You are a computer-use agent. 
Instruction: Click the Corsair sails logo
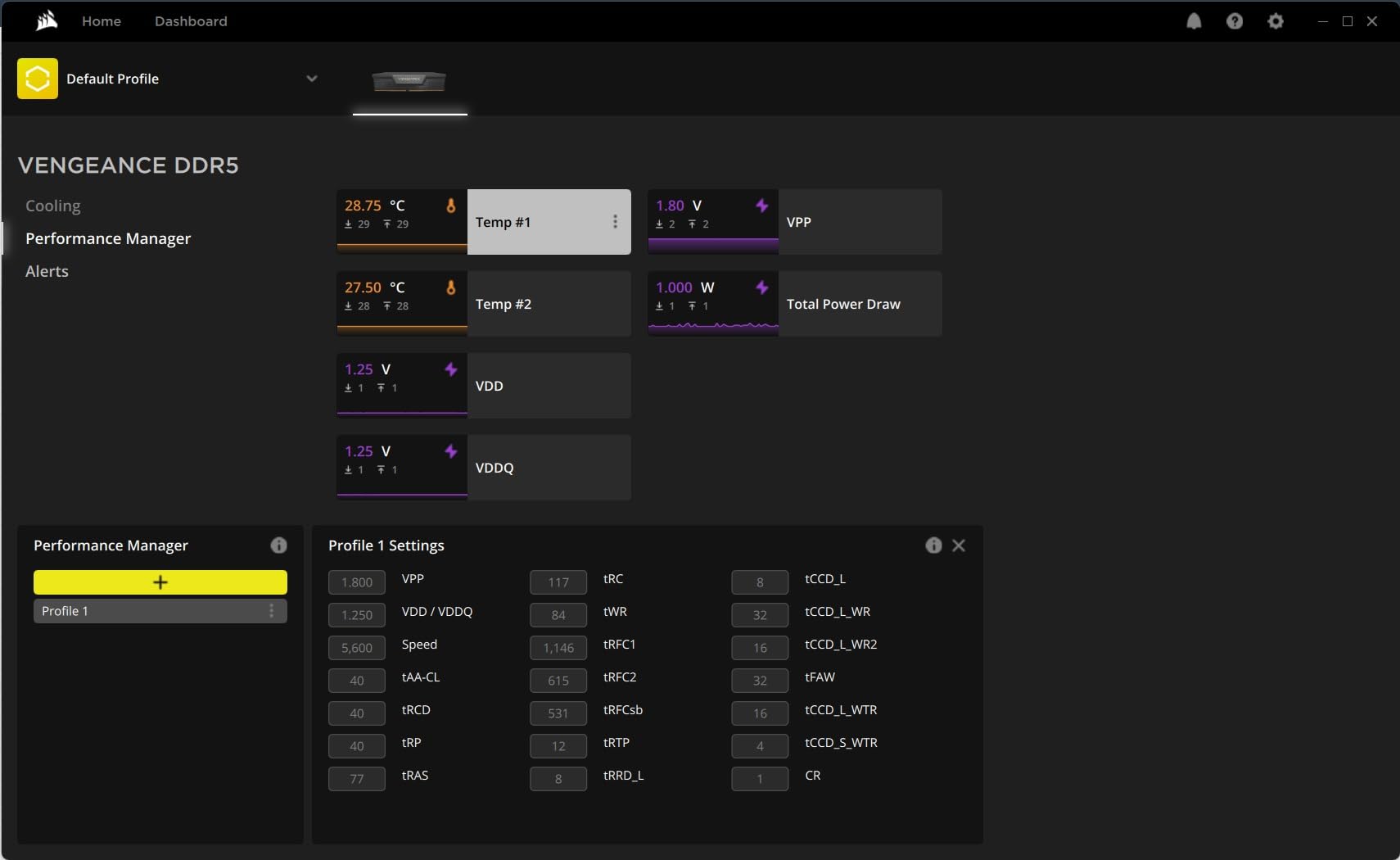point(47,20)
